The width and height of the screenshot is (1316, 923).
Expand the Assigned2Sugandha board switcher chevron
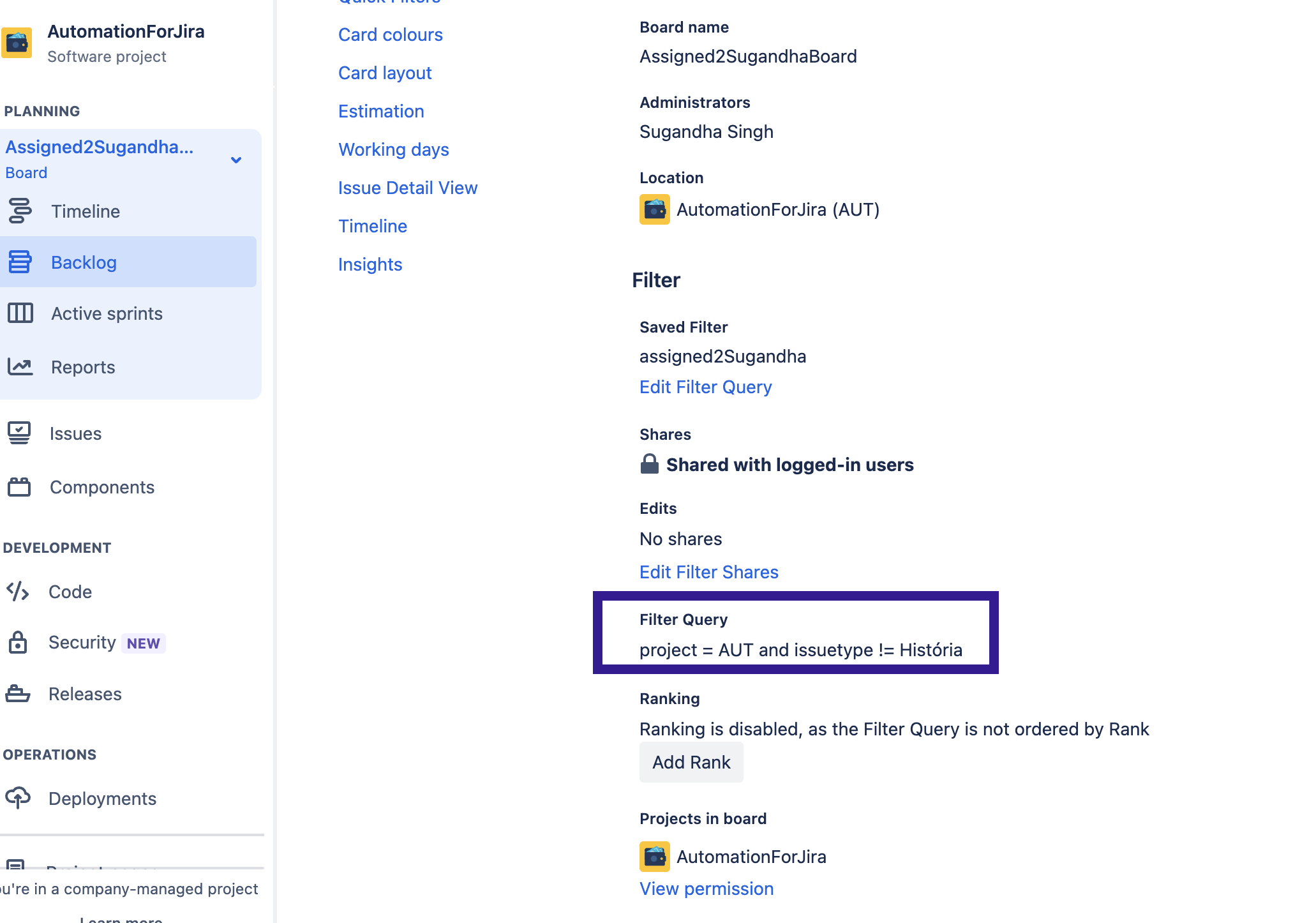tap(236, 160)
